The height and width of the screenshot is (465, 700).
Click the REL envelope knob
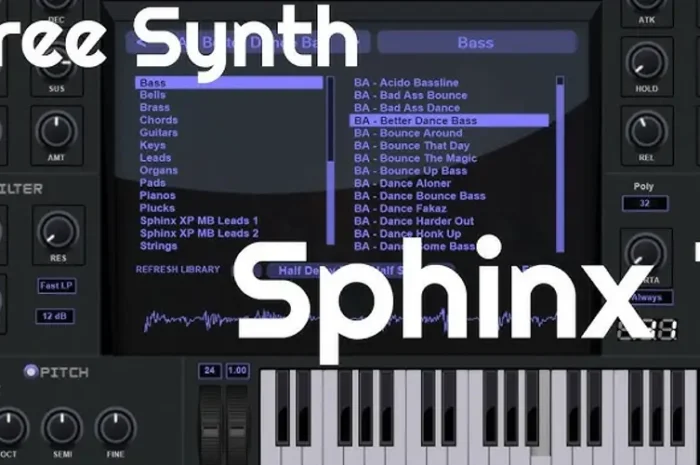[646, 131]
